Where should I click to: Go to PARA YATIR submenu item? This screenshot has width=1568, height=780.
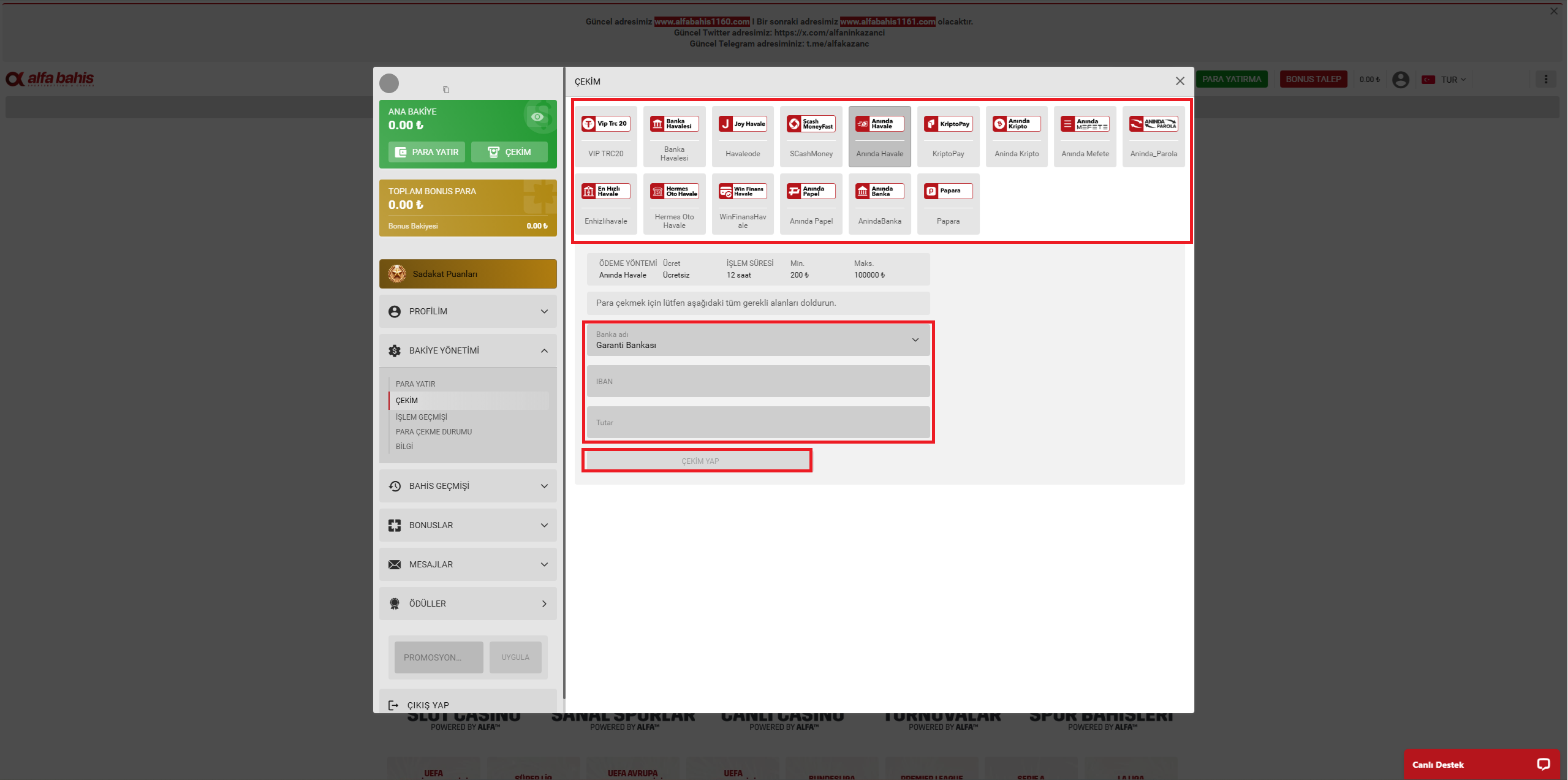coord(415,384)
